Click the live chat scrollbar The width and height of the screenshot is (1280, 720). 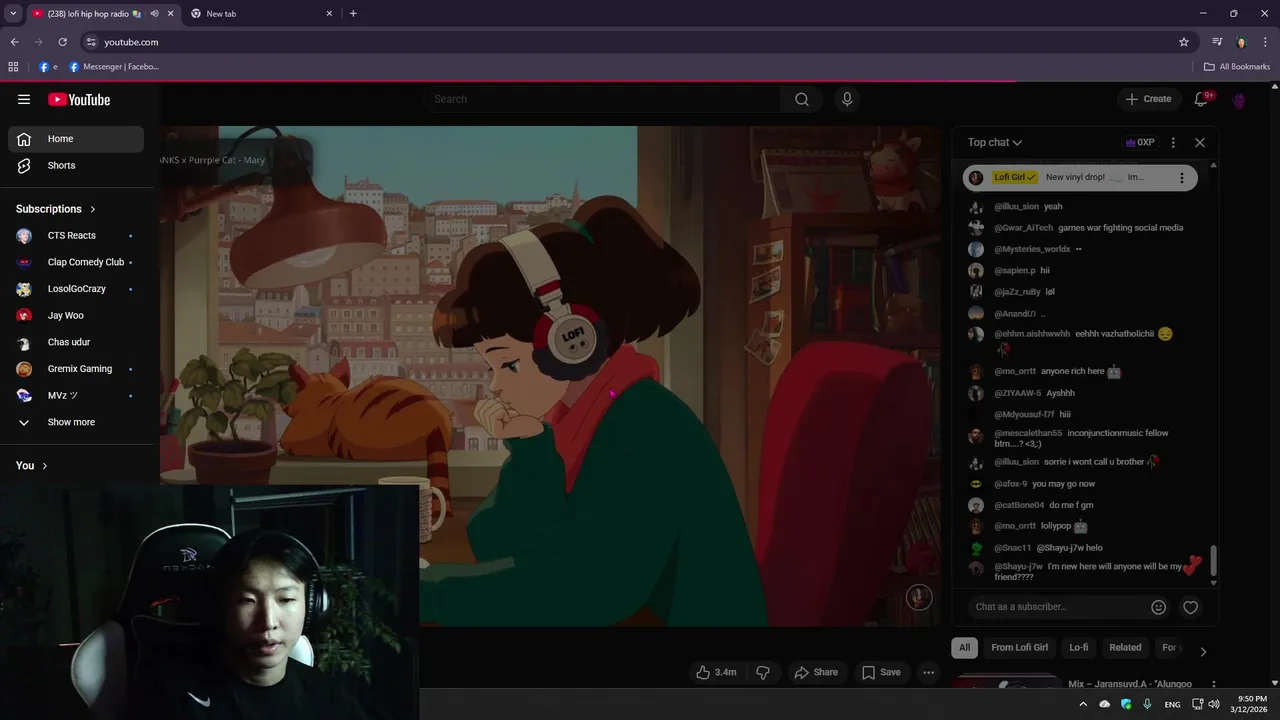pos(1214,561)
